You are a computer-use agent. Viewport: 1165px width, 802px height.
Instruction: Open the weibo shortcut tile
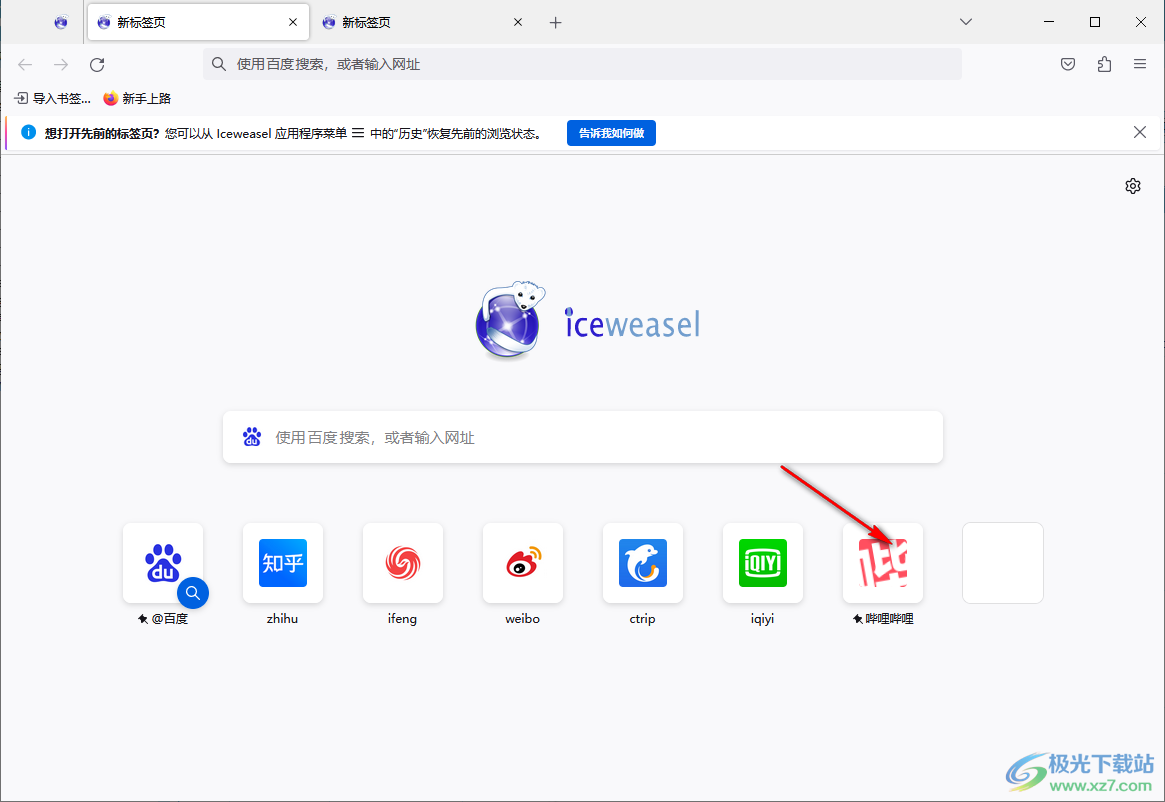coord(522,563)
